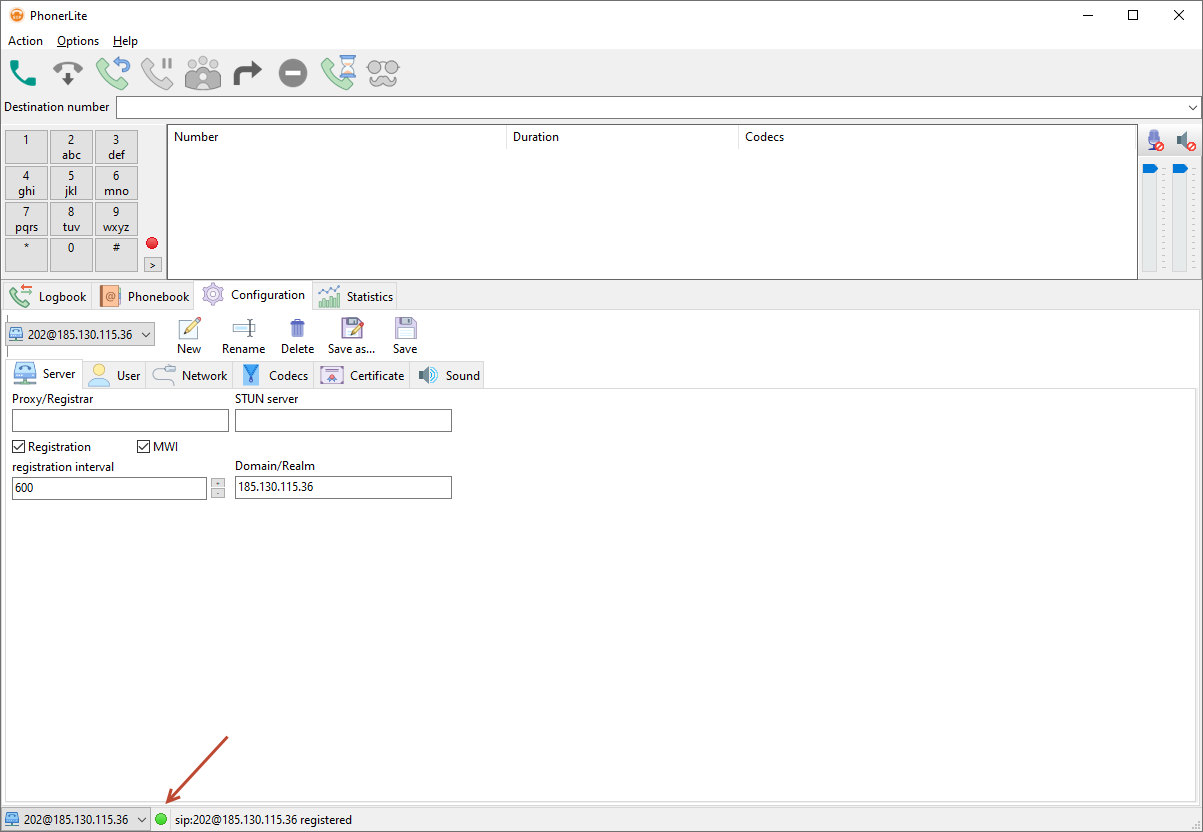
Task: Click the microphone volume slider
Action: coord(1150,215)
